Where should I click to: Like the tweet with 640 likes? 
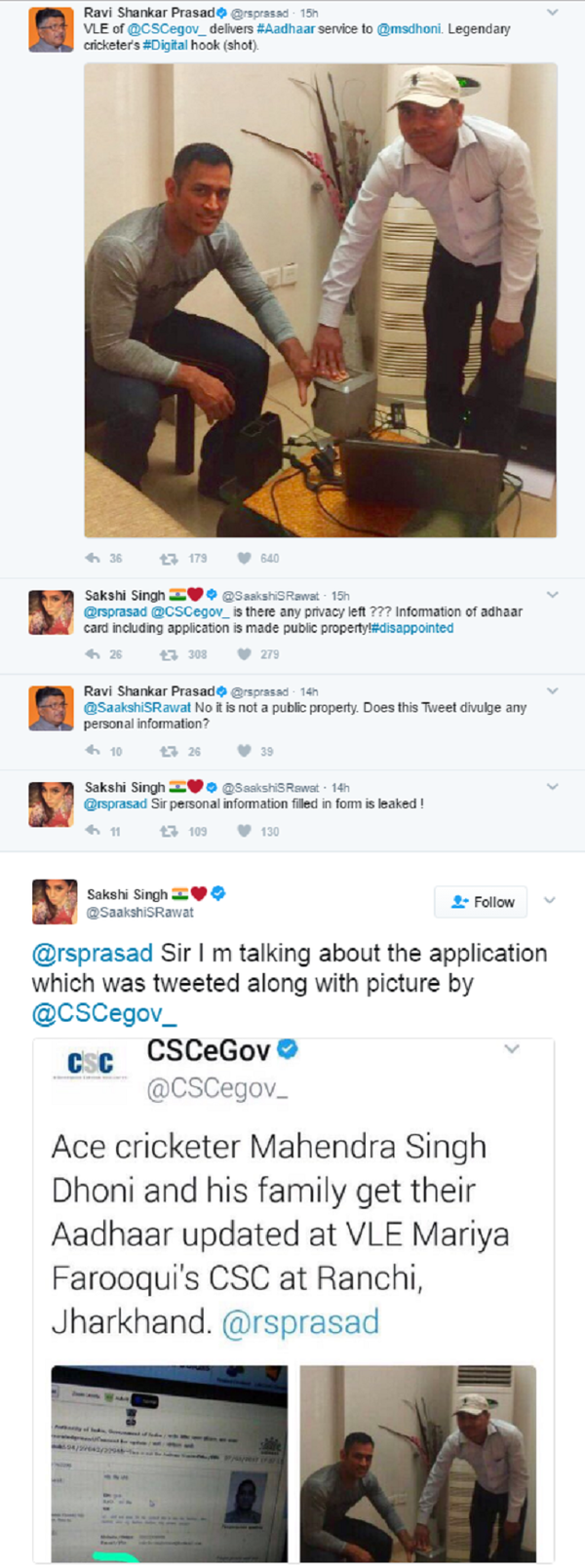click(x=245, y=559)
